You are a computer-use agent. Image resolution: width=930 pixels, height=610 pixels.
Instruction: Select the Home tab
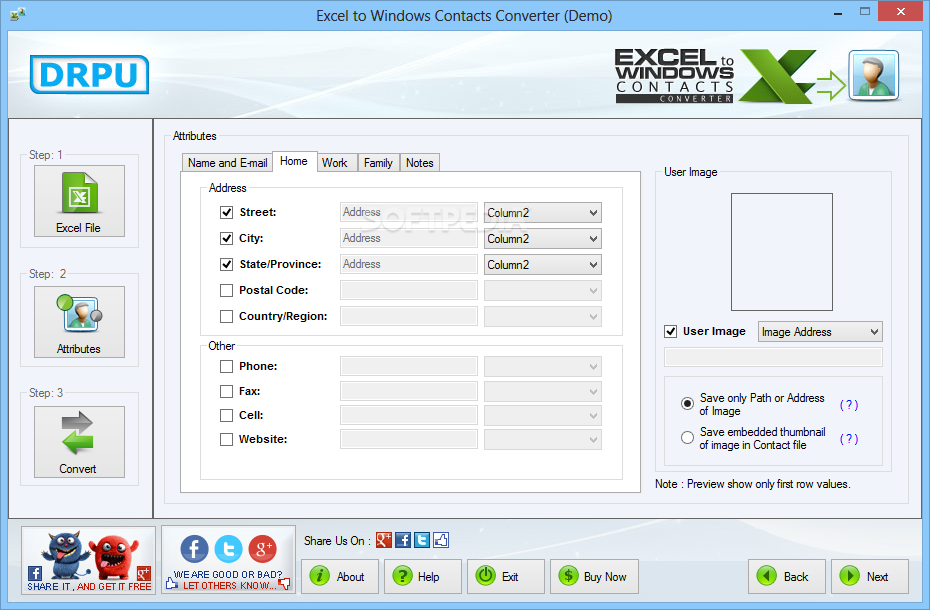click(x=294, y=161)
